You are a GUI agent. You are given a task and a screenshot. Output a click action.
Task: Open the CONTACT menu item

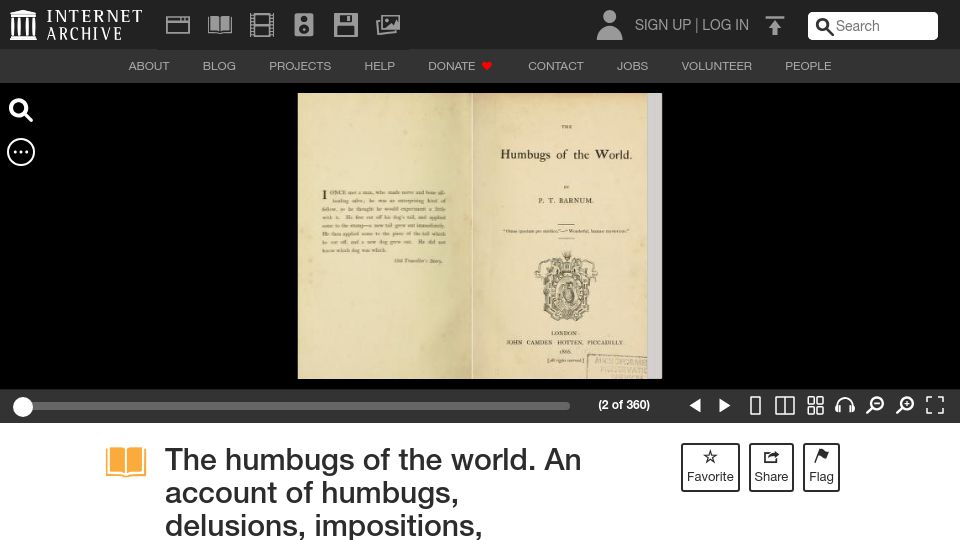[556, 66]
